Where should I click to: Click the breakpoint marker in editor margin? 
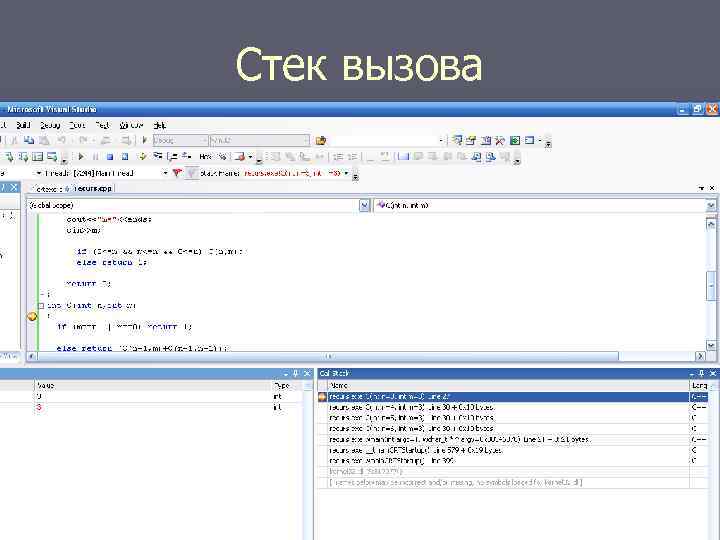tap(32, 316)
